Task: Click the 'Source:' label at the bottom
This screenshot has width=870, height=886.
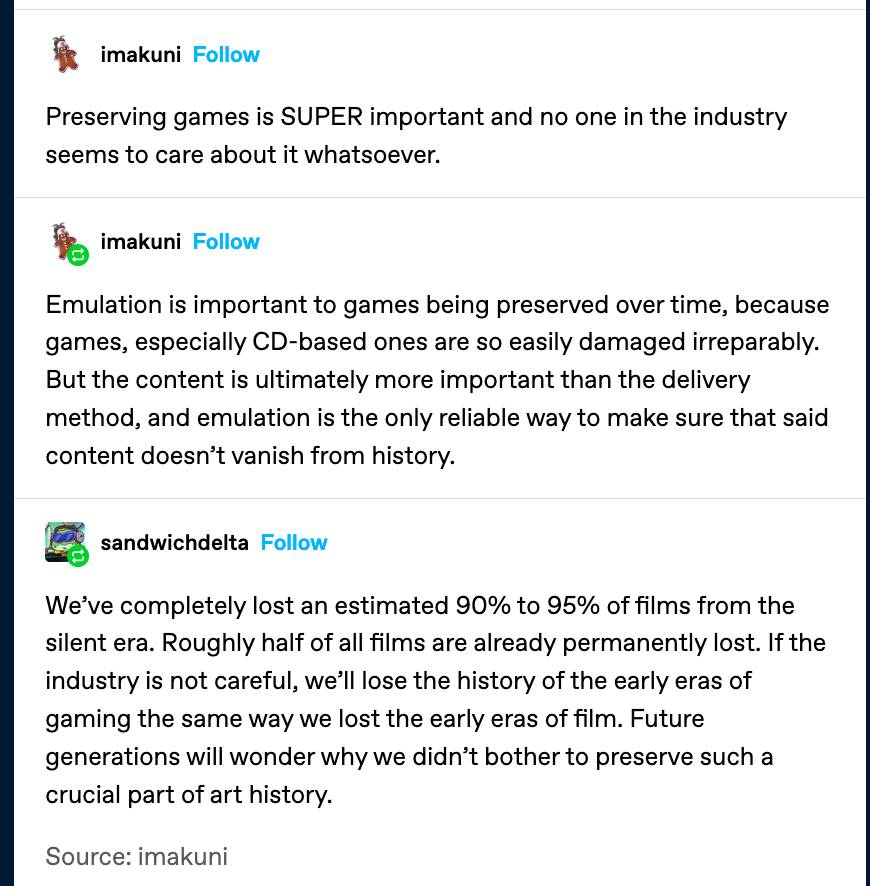Action: [x=88, y=856]
